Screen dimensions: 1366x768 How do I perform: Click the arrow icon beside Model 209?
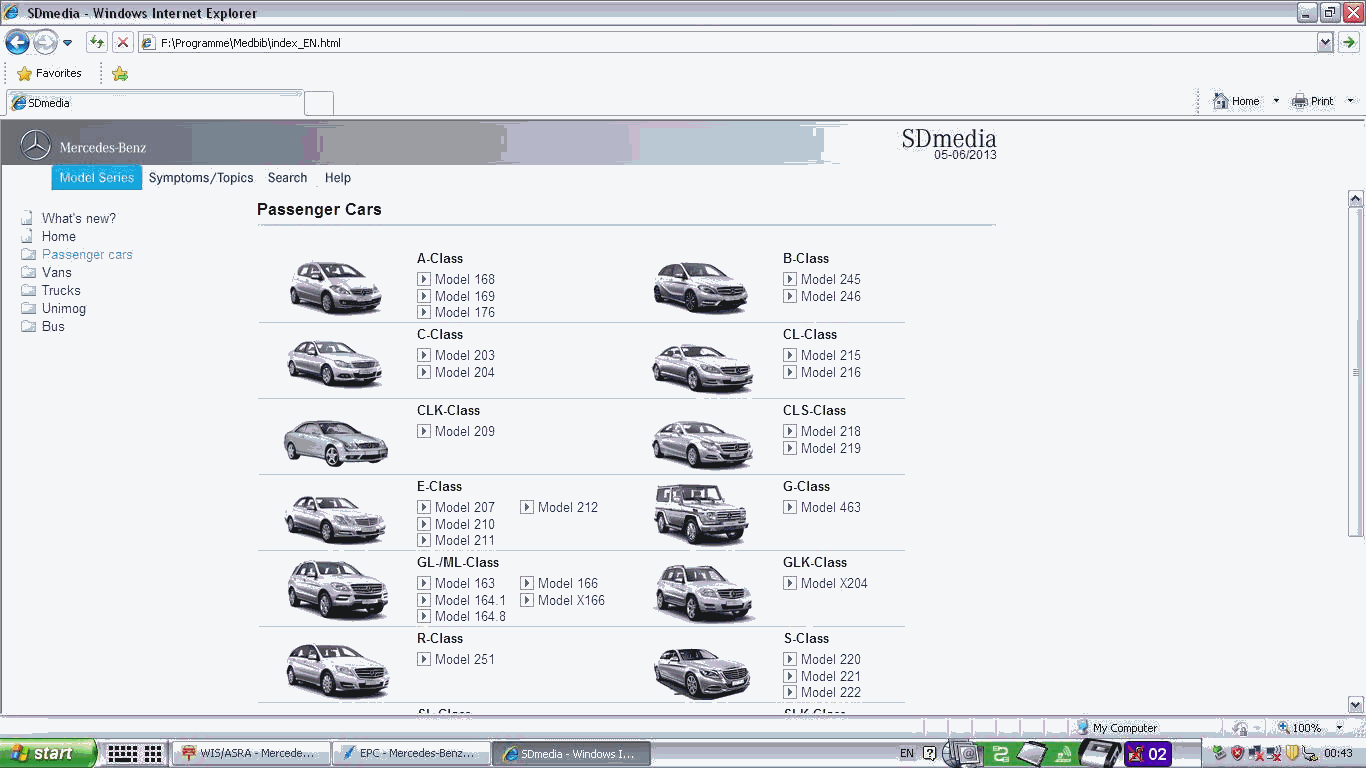click(424, 431)
